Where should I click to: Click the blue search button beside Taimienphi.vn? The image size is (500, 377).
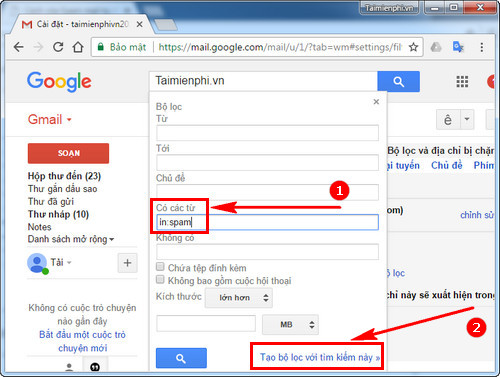pyautogui.click(x=398, y=81)
